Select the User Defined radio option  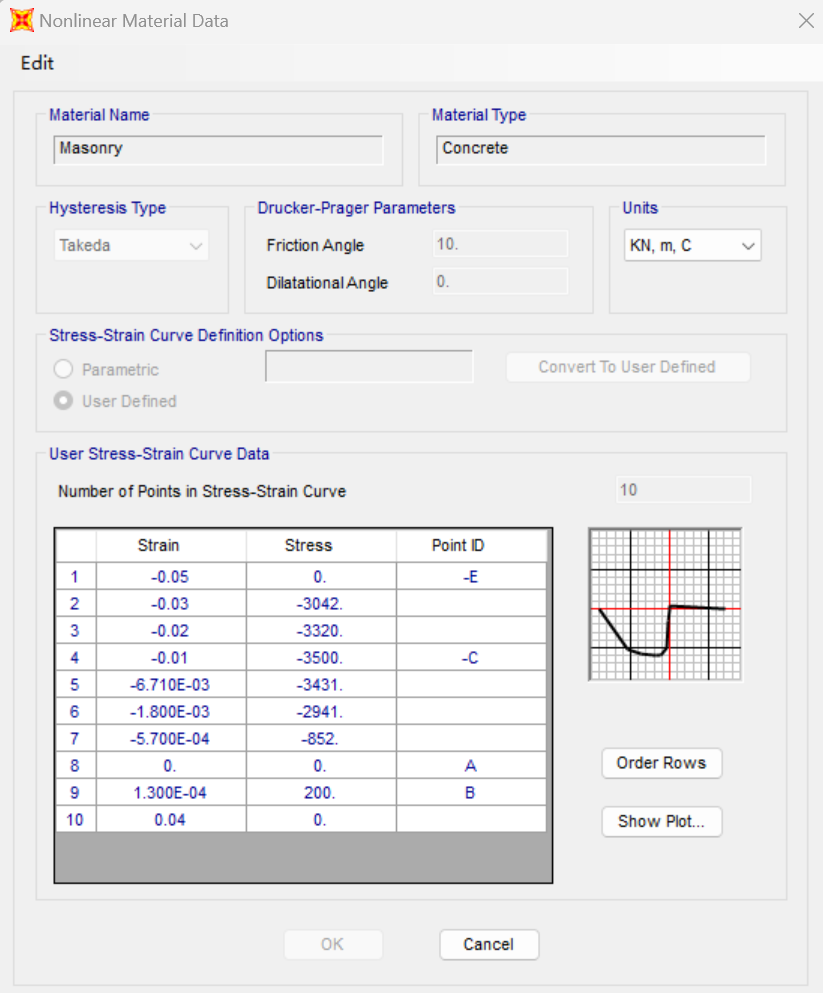(x=63, y=401)
